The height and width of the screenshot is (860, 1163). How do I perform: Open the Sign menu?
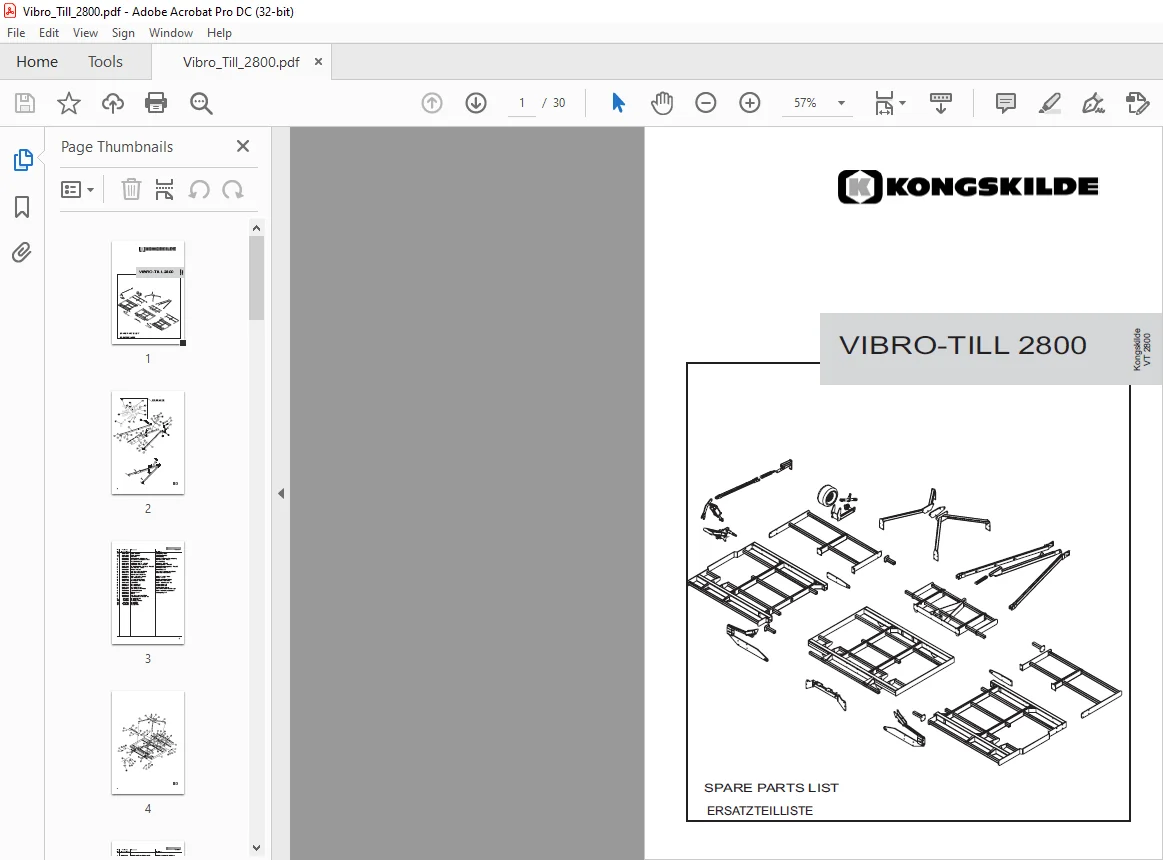[123, 33]
